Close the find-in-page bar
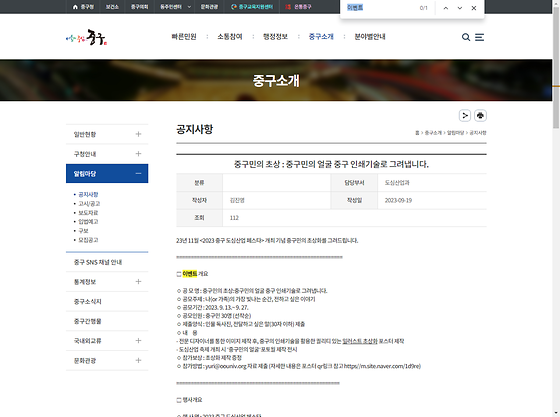The height and width of the screenshot is (417, 560). click(474, 8)
